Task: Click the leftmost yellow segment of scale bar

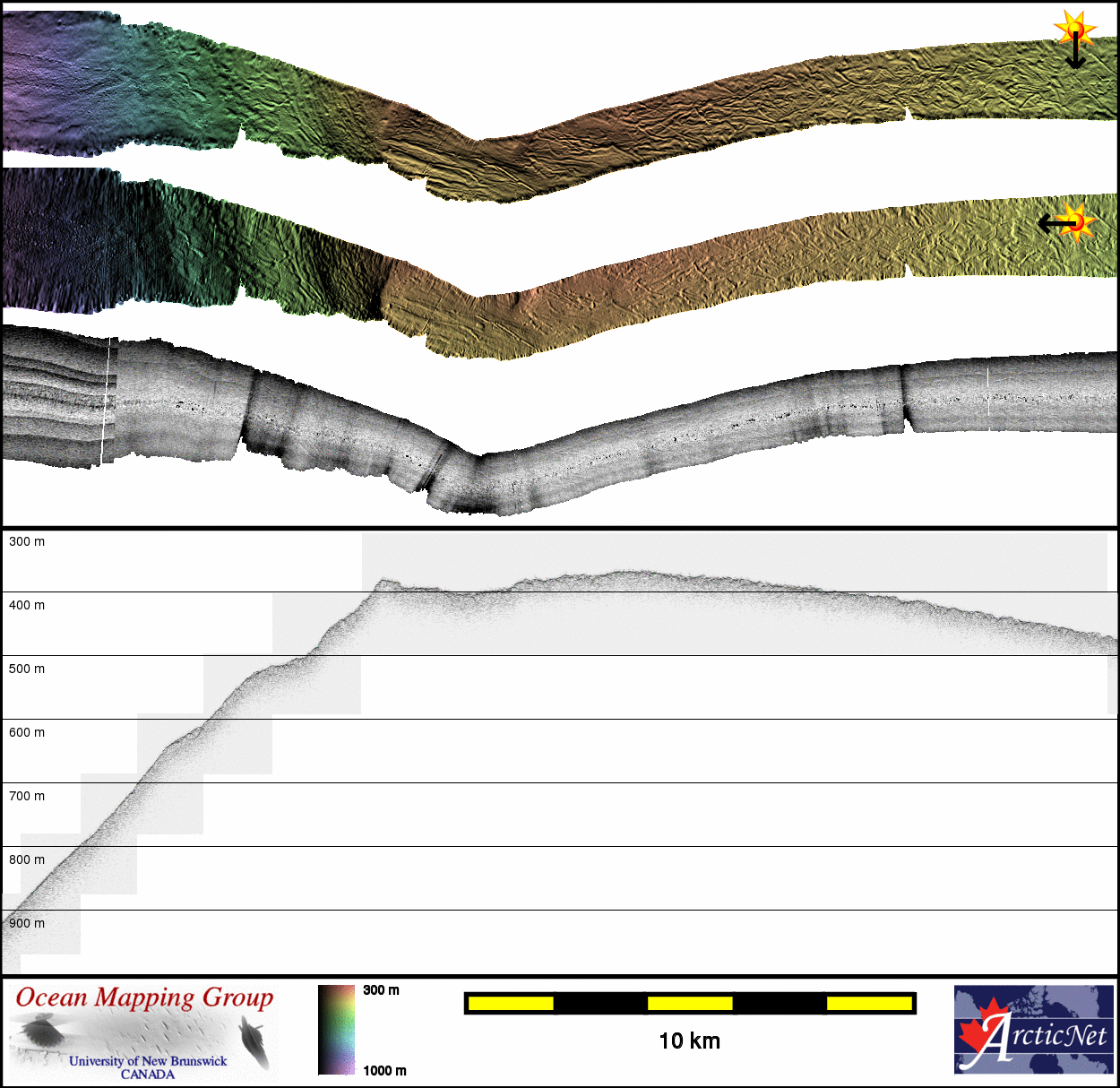Action: coord(511,1004)
